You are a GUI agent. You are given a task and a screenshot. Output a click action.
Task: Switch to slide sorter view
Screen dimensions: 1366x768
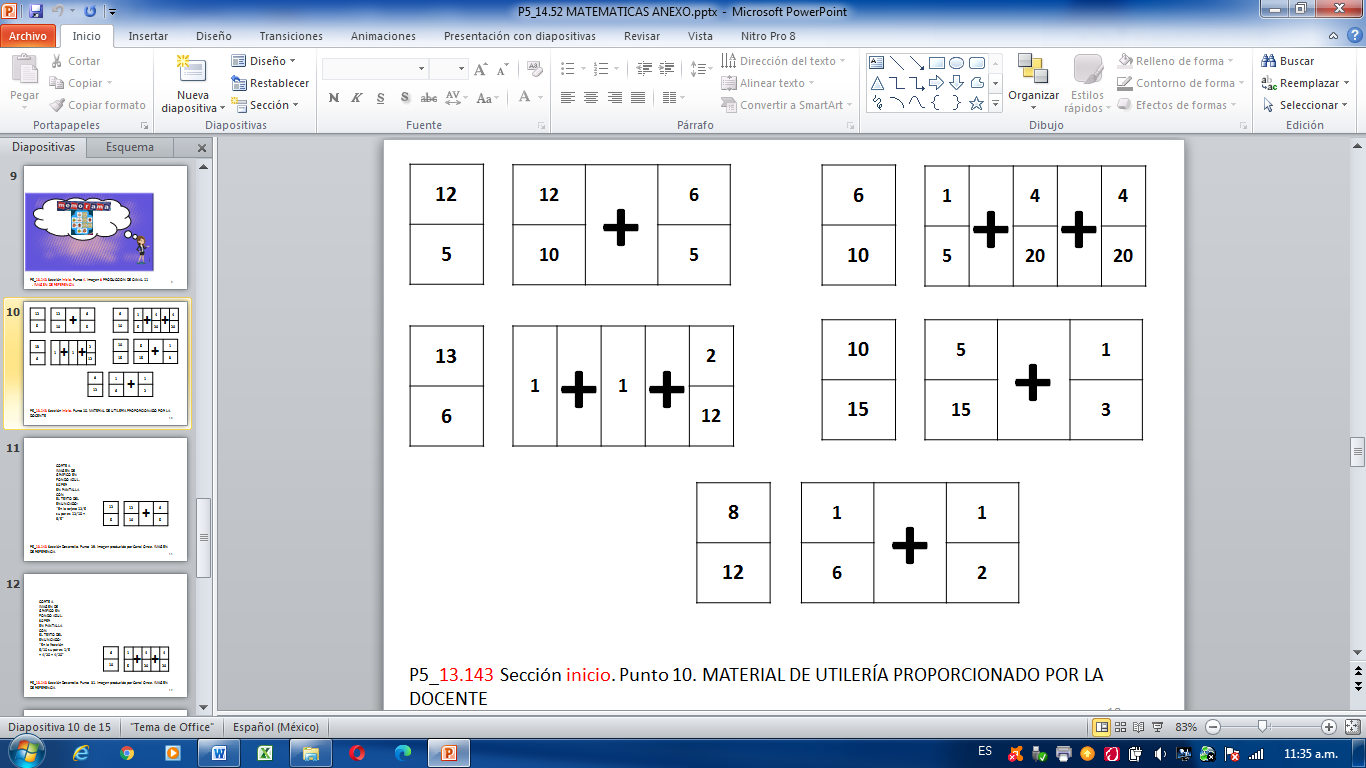click(1120, 727)
